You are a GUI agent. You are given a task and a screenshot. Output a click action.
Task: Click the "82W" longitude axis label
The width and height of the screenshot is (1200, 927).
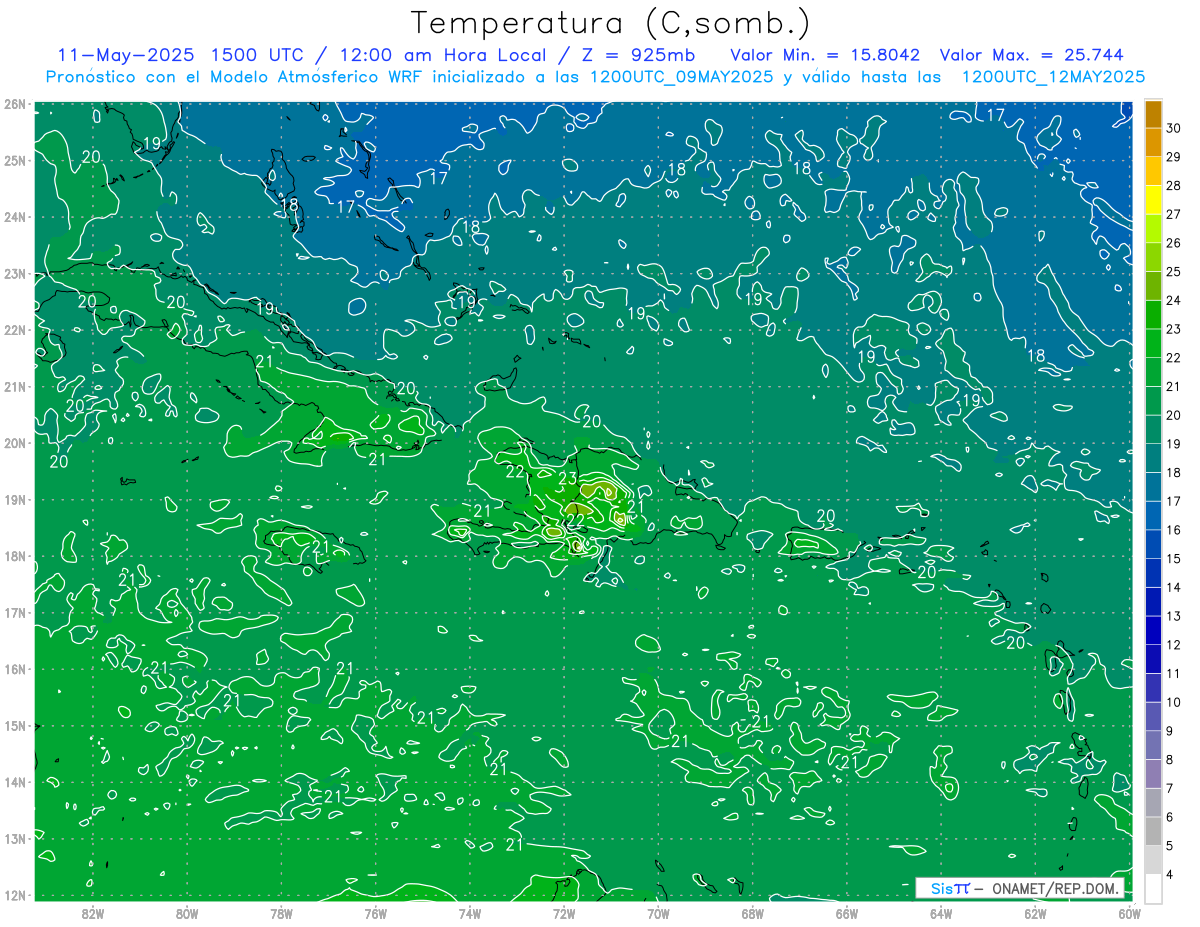point(93,913)
